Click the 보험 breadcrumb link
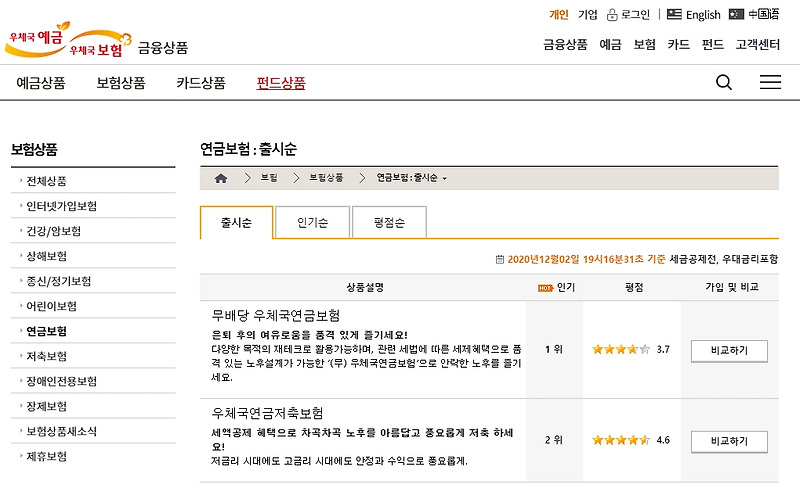Screen dimensions: 800x488 269,178
